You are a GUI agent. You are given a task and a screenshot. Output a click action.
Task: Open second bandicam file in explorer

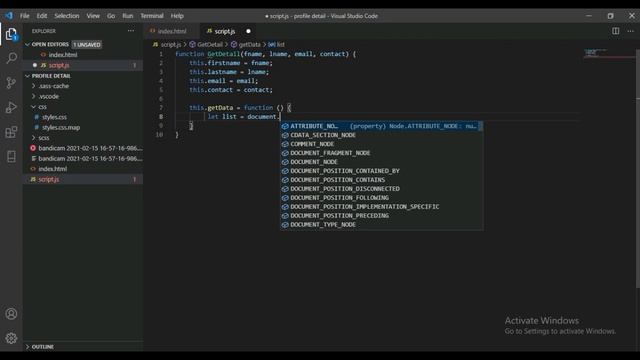[x=90, y=159]
